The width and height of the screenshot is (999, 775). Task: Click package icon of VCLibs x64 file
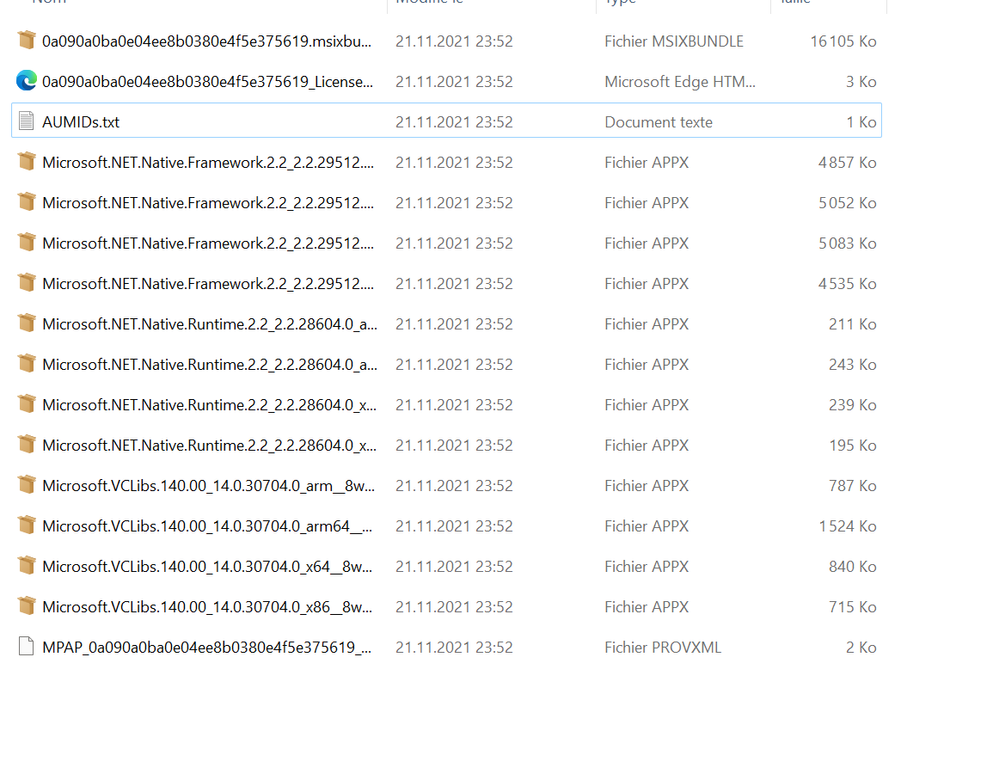coord(27,566)
